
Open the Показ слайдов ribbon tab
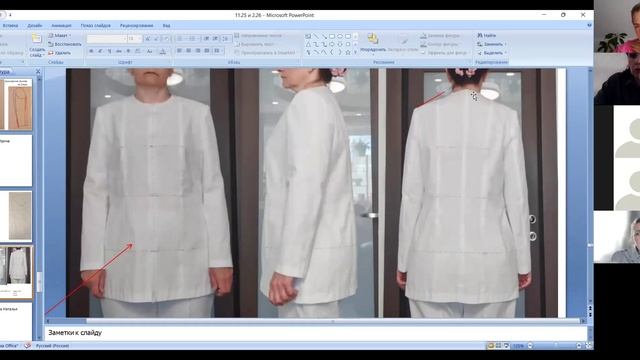tap(96, 25)
